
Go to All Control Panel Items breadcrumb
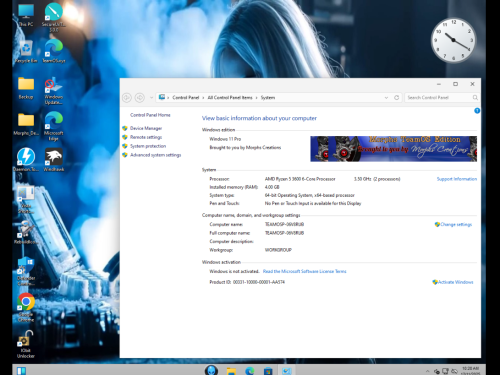tap(230, 98)
